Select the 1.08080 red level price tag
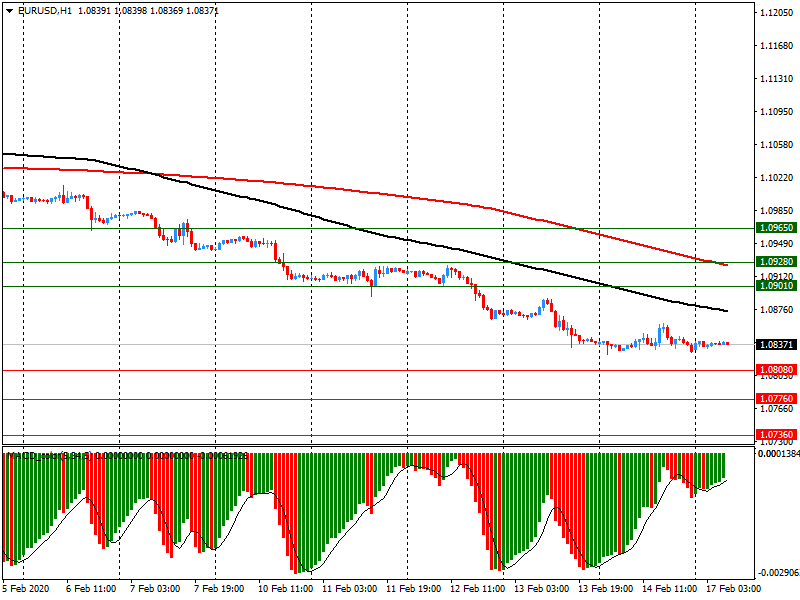 [776, 370]
